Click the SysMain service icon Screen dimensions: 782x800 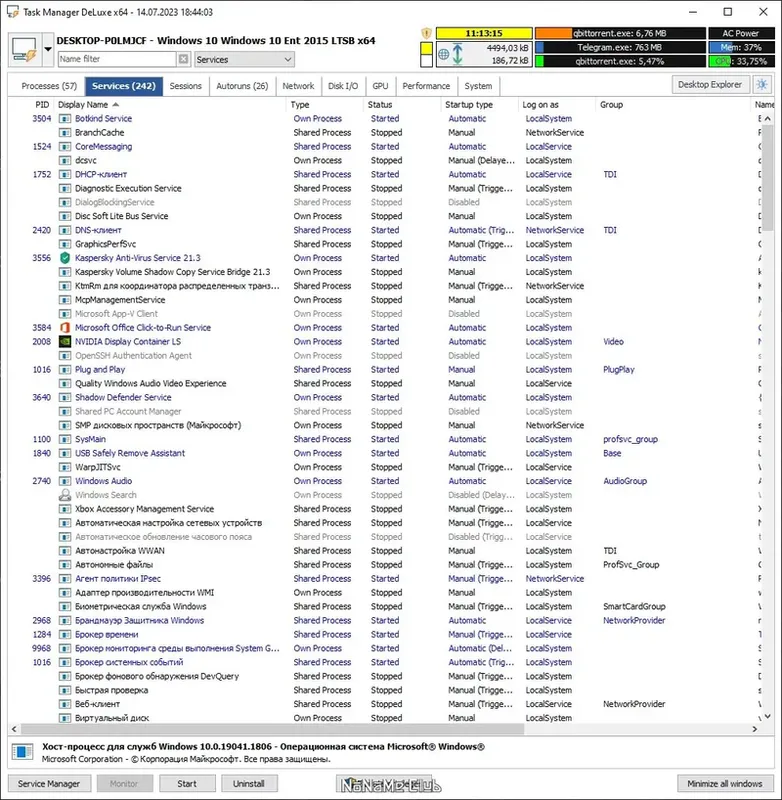[x=65, y=439]
